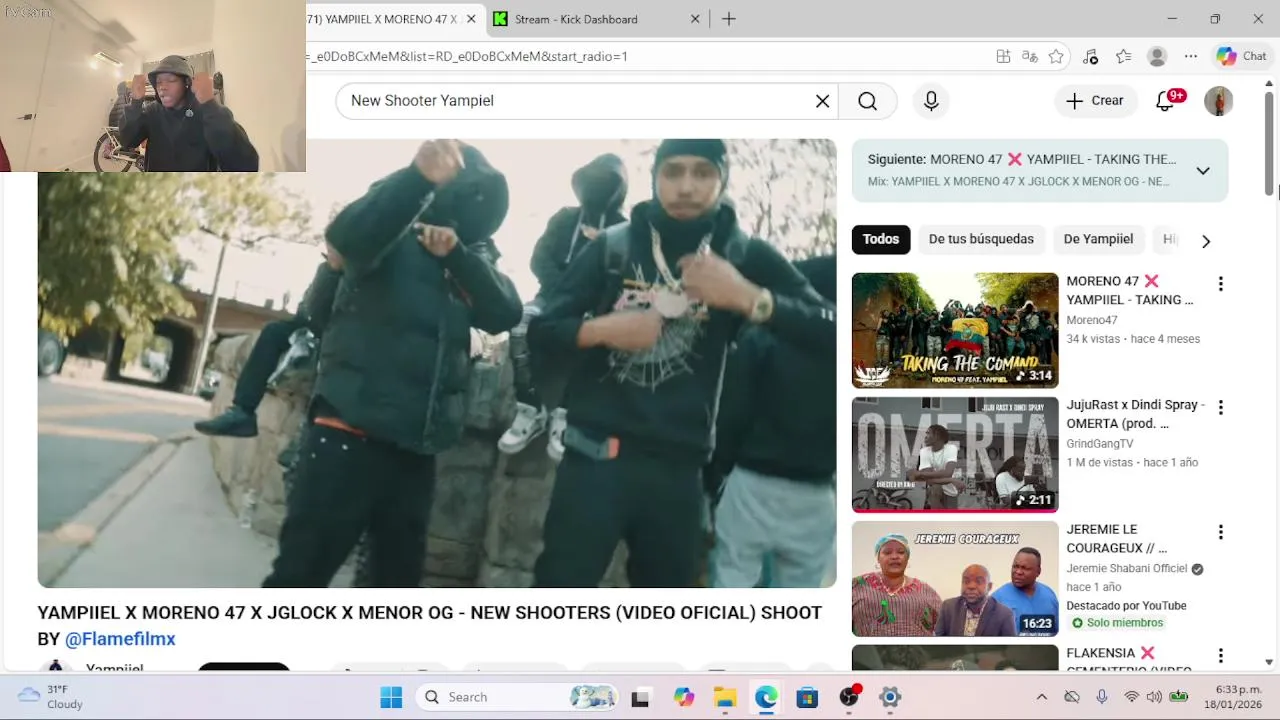Select De tus búsquedas filter chip
Screen dimensions: 1280x720
point(981,239)
